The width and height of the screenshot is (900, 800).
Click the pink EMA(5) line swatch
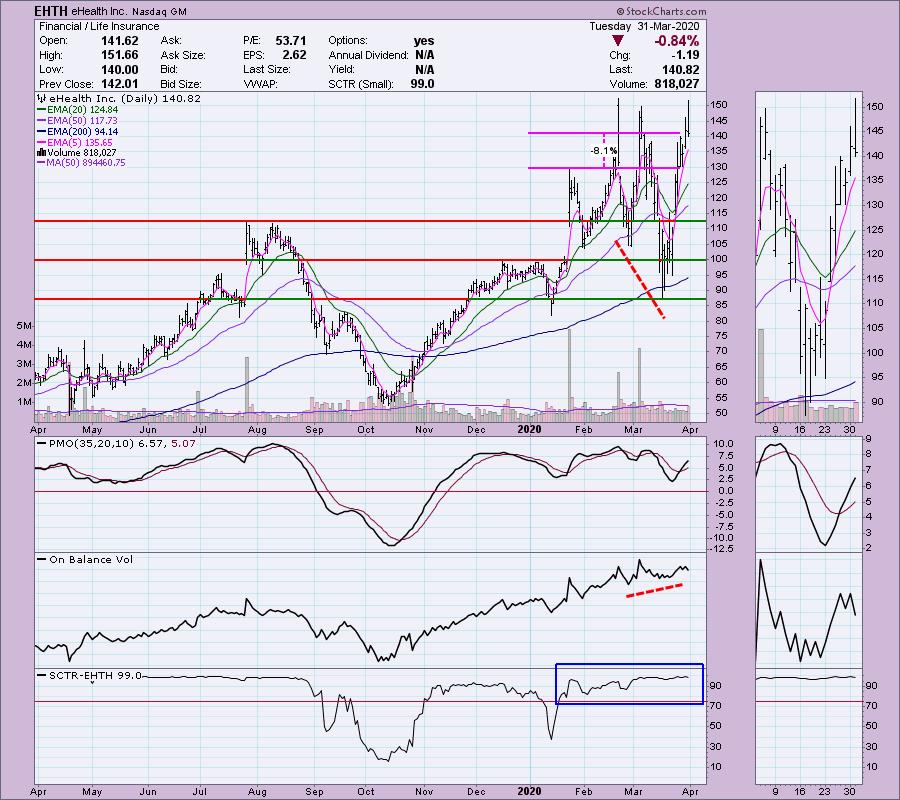[41, 142]
